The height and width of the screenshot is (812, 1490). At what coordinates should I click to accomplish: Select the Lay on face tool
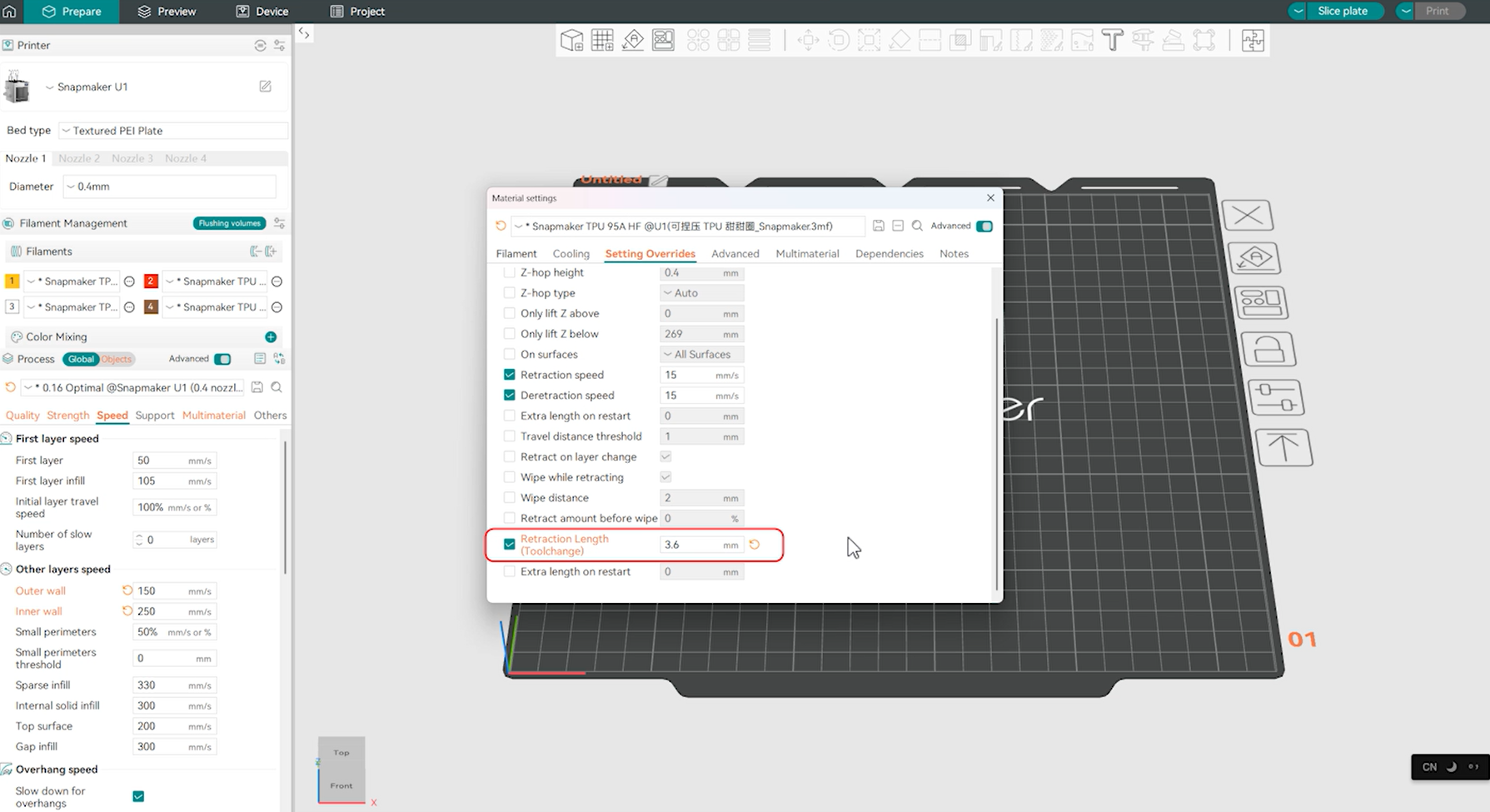pos(899,40)
